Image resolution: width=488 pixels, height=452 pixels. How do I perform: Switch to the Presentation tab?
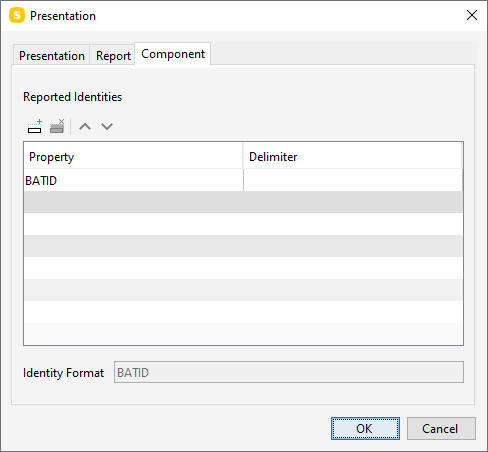pyautogui.click(x=52, y=56)
